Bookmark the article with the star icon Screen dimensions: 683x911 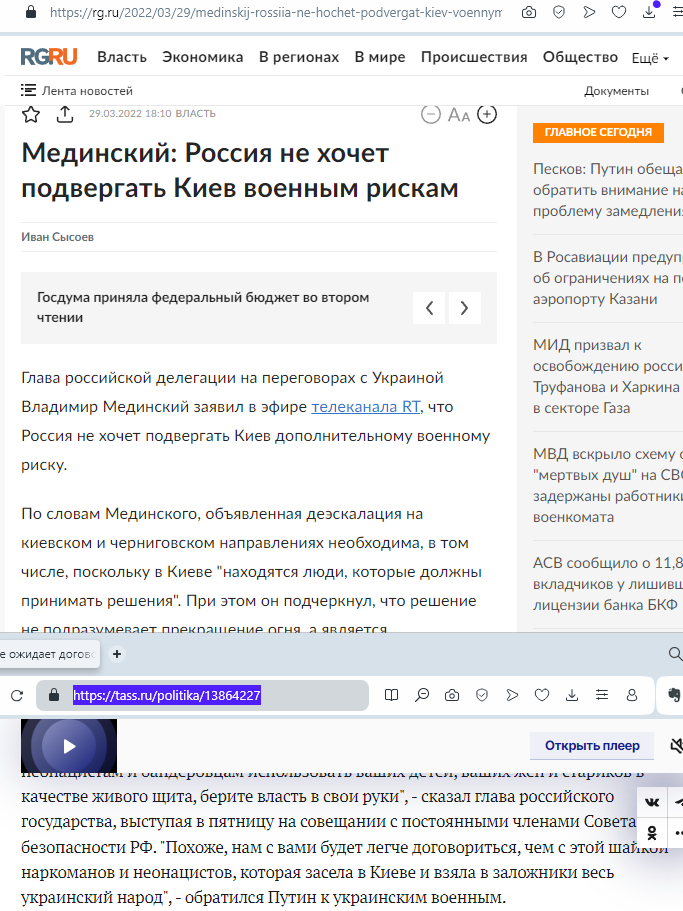pyautogui.click(x=31, y=114)
